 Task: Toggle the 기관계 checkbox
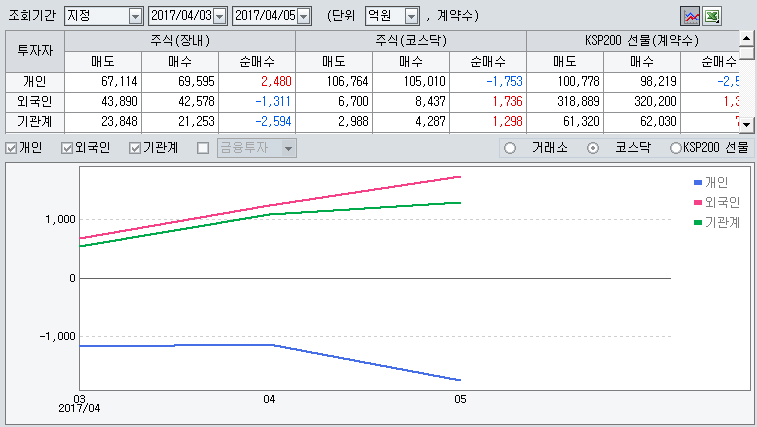tap(135, 148)
